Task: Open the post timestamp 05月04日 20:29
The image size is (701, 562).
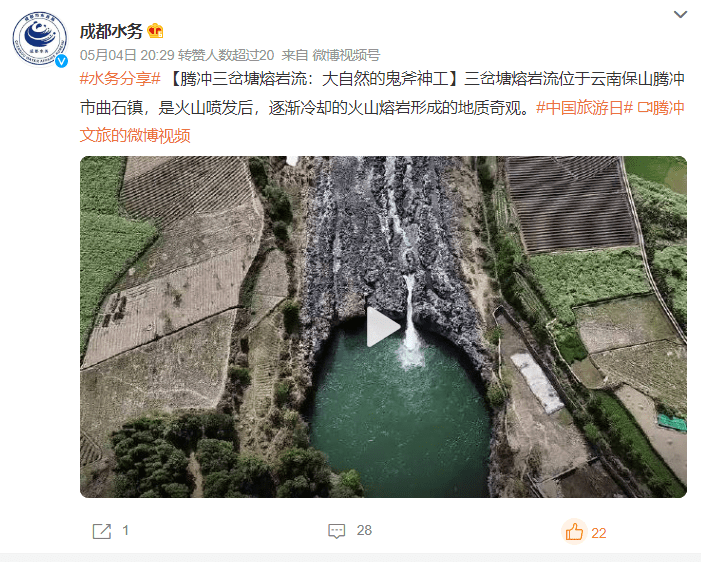Action: point(127,55)
